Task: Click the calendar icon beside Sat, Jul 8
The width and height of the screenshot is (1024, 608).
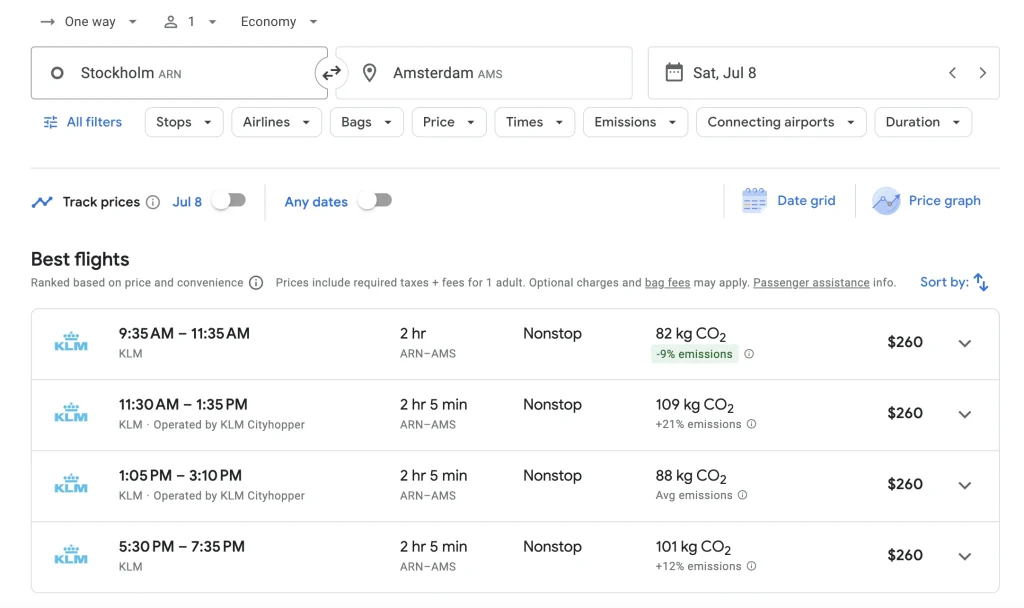Action: tap(674, 72)
